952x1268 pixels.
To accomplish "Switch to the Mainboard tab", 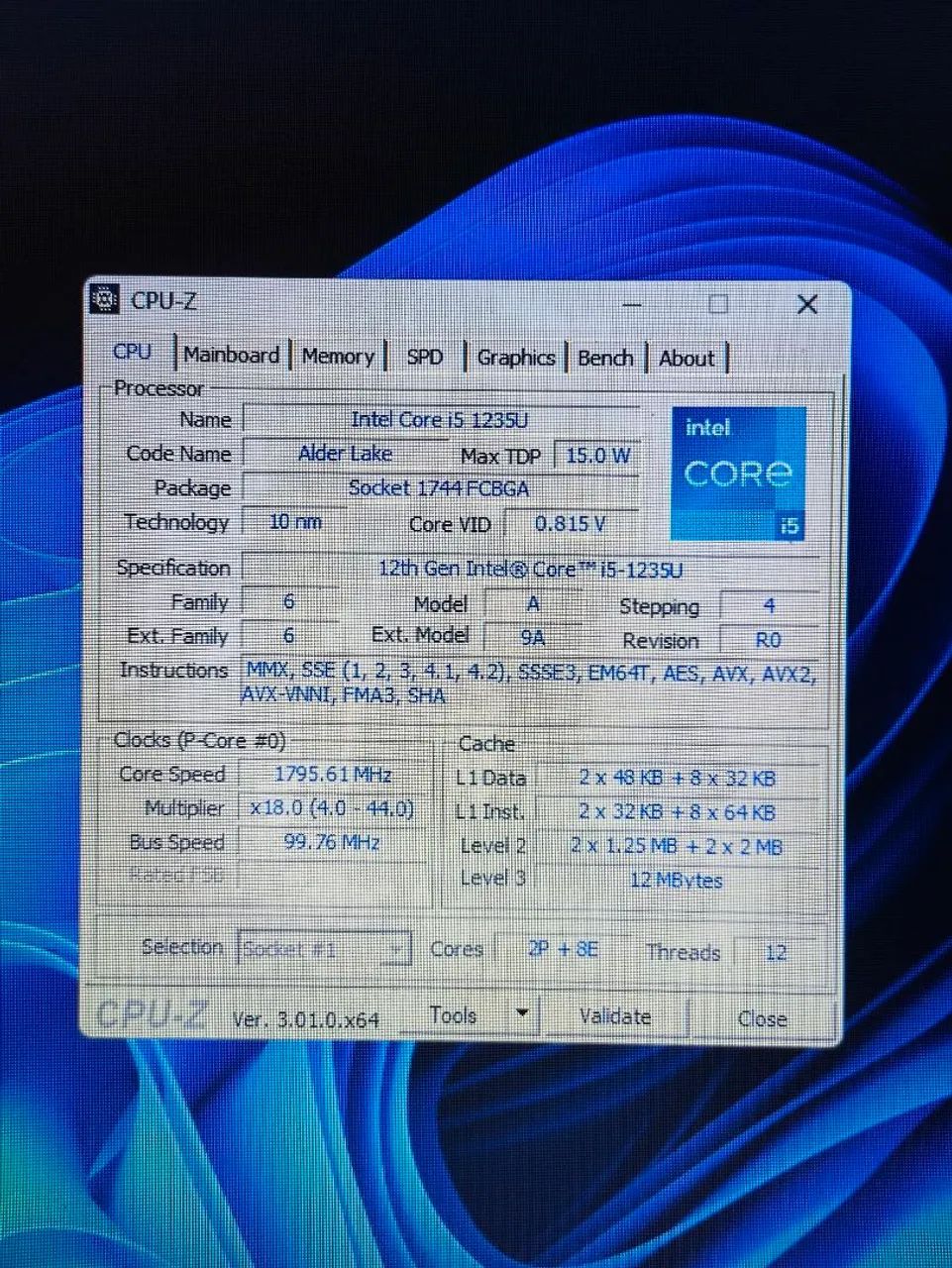I will [231, 355].
